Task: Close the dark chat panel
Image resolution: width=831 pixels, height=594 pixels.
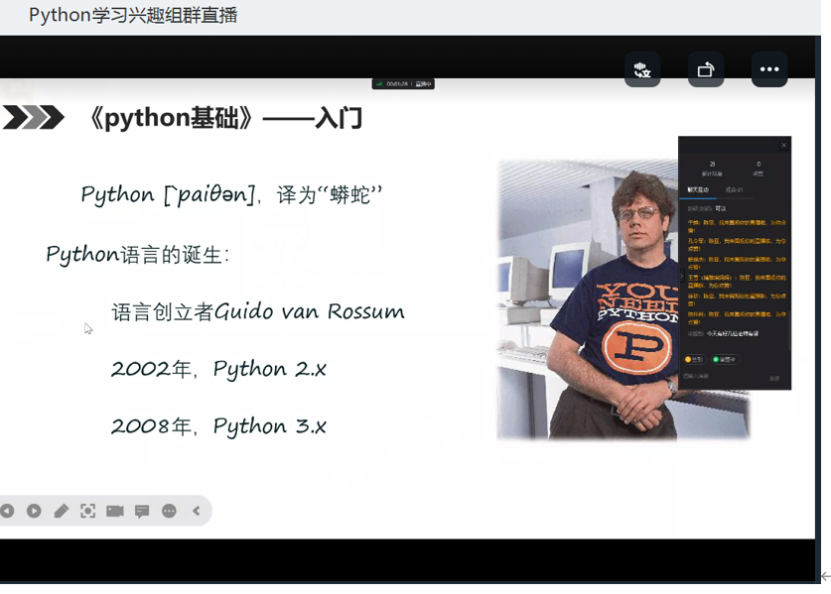Action: [x=784, y=146]
